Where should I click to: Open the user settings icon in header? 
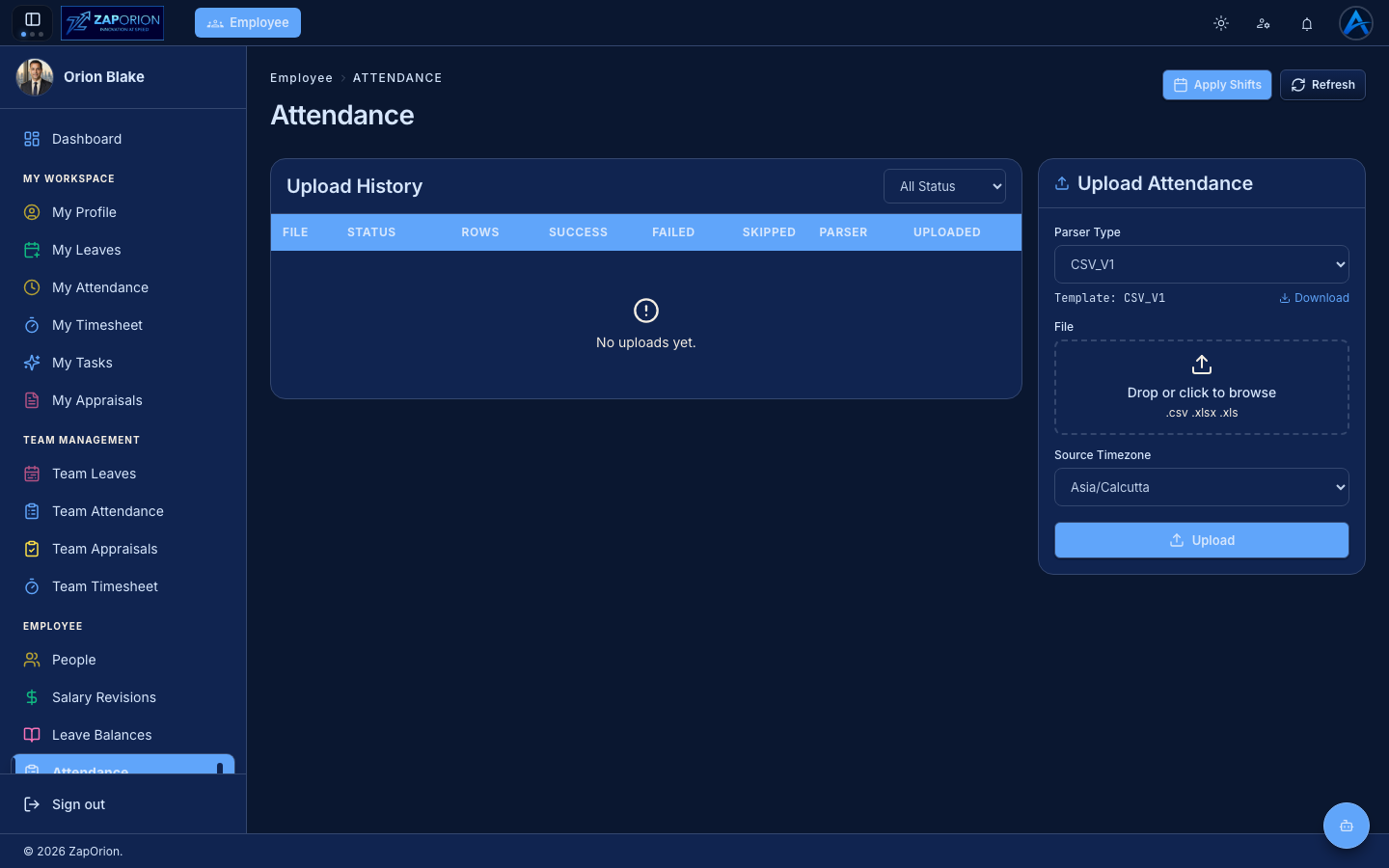[x=1264, y=23]
